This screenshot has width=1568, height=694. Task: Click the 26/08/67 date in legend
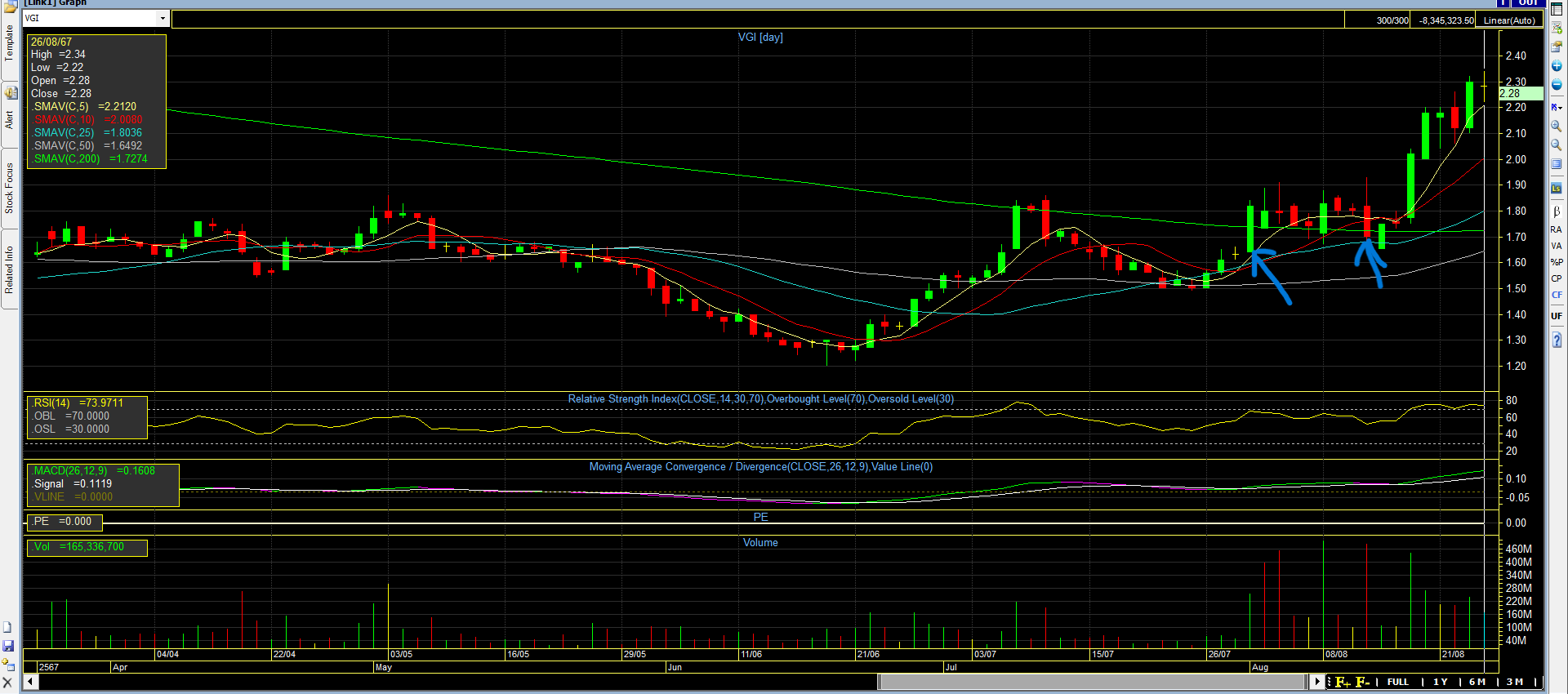[x=51, y=42]
